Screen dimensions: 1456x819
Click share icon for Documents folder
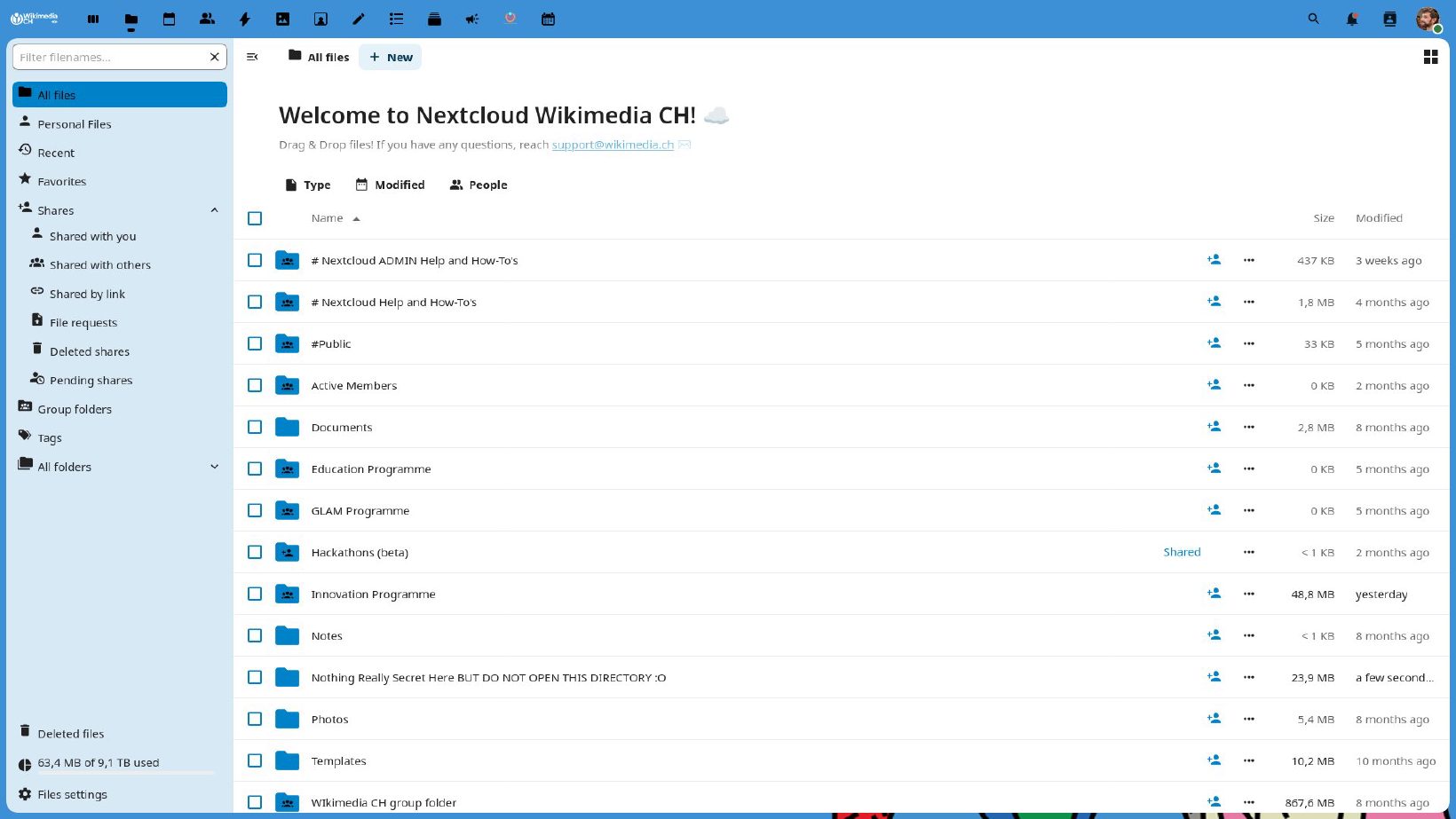[1214, 427]
